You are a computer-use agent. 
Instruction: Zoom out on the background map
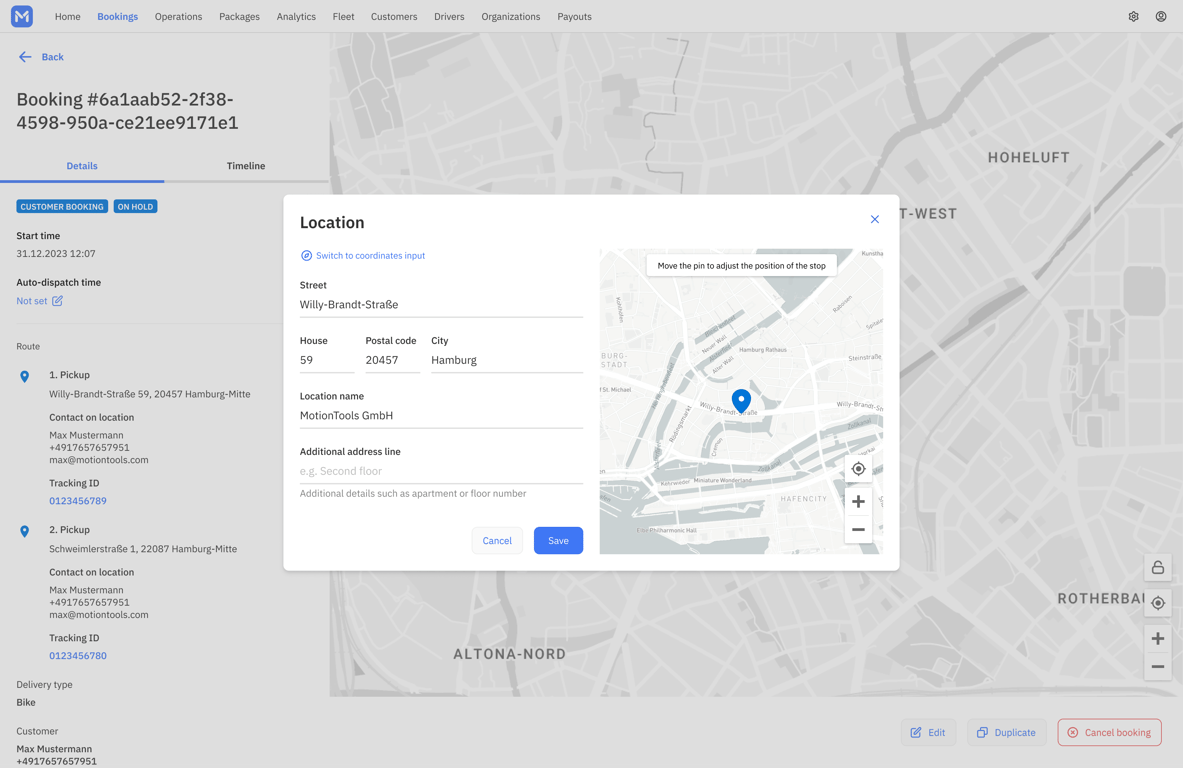point(1157,667)
